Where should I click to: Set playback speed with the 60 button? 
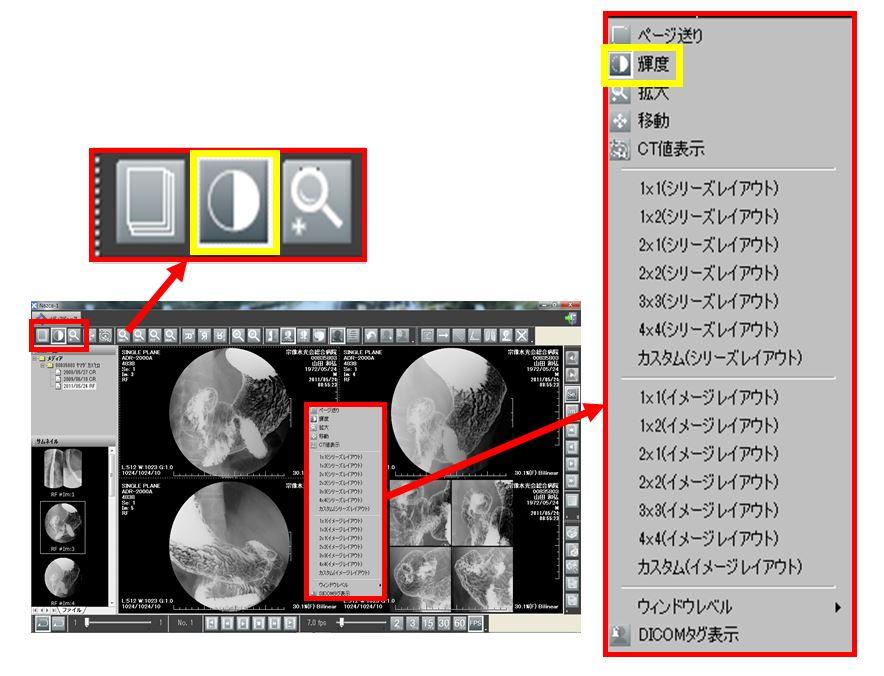(459, 623)
